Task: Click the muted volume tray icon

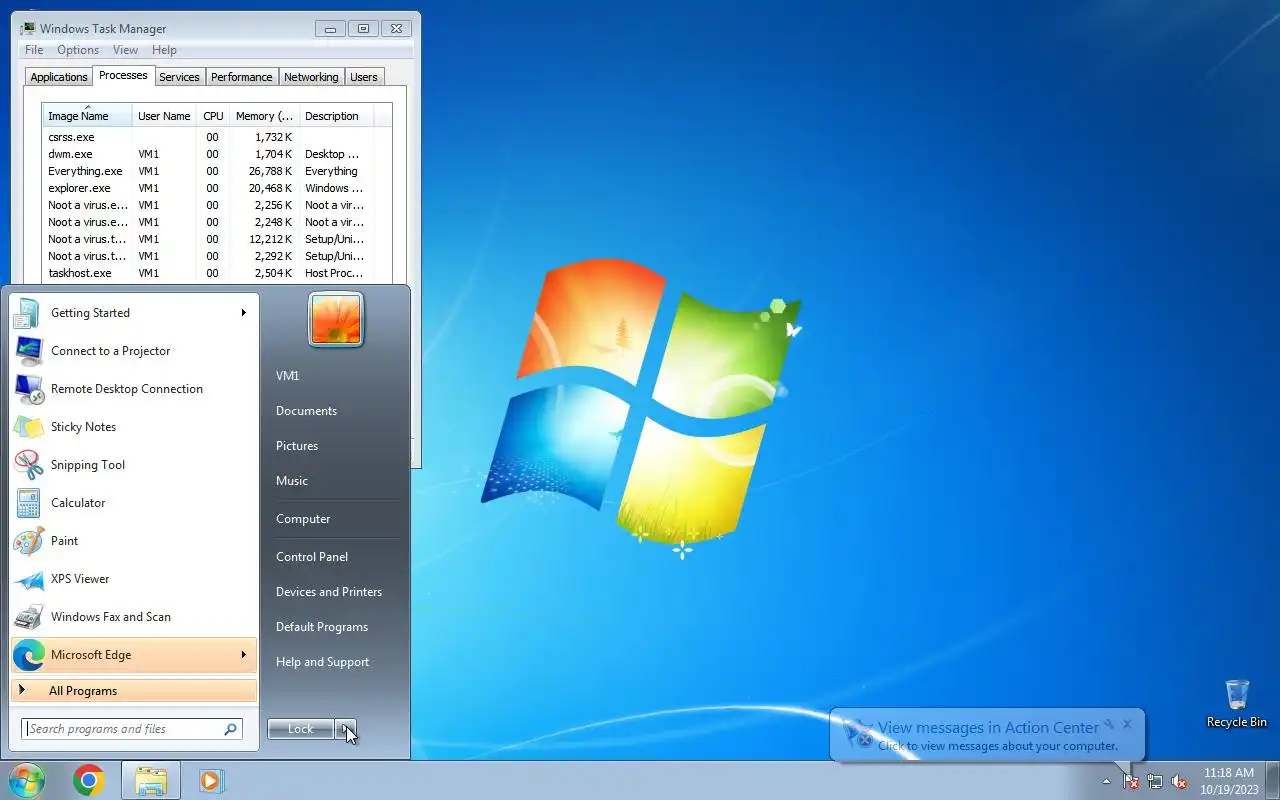Action: coord(1179,782)
